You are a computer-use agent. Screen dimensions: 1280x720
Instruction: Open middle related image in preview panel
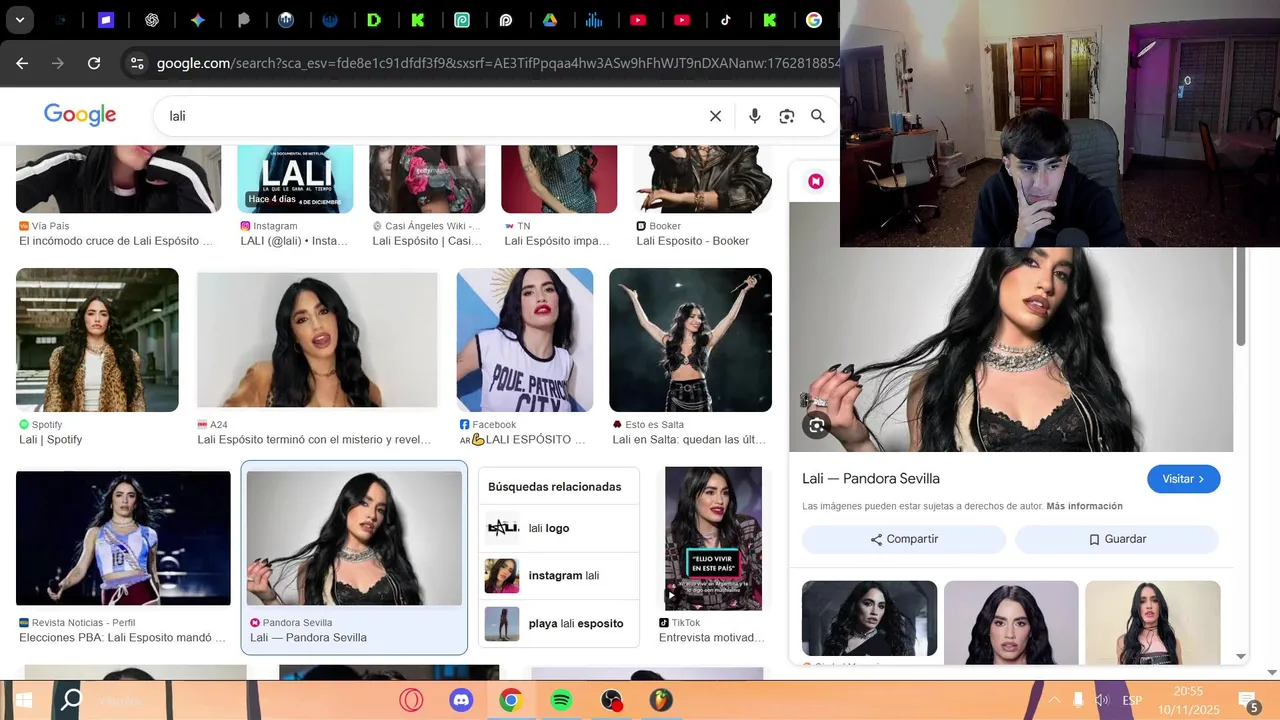coord(1011,622)
